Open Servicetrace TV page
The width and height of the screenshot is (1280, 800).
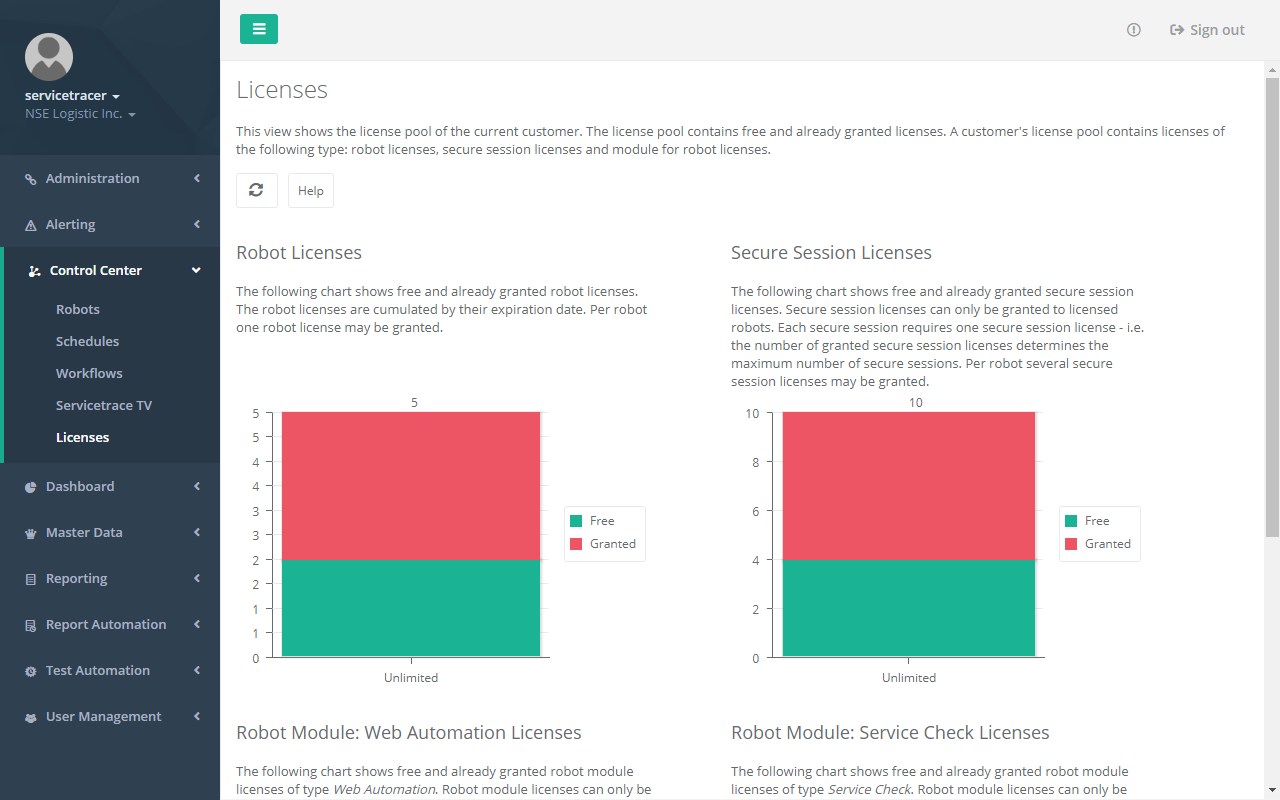[x=104, y=405]
